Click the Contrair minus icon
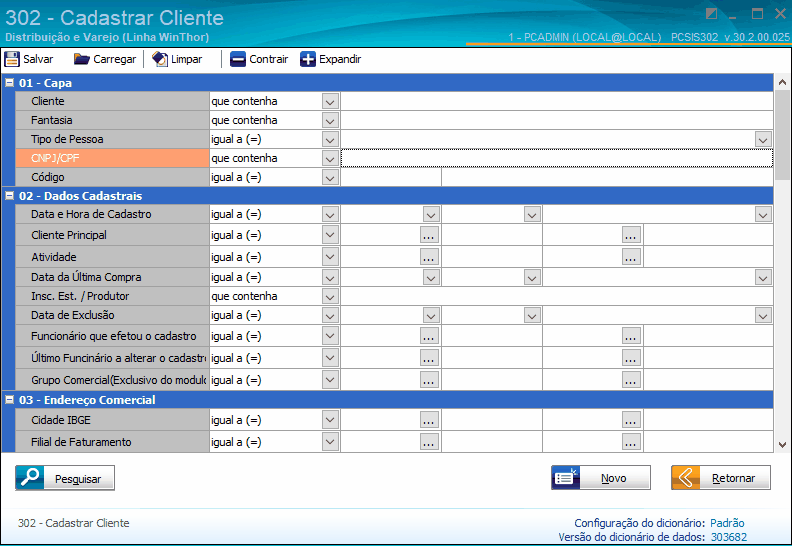The image size is (792, 546). 237,59
